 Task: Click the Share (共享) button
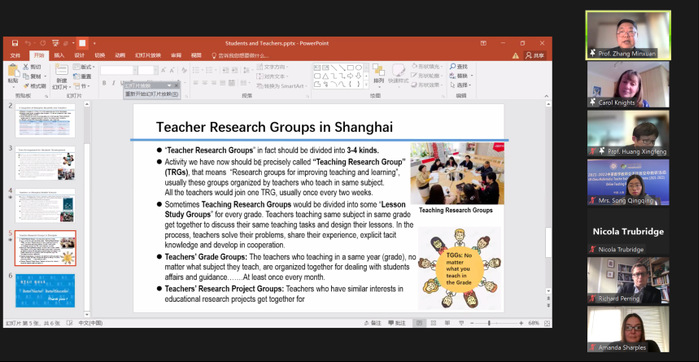[x=535, y=56]
